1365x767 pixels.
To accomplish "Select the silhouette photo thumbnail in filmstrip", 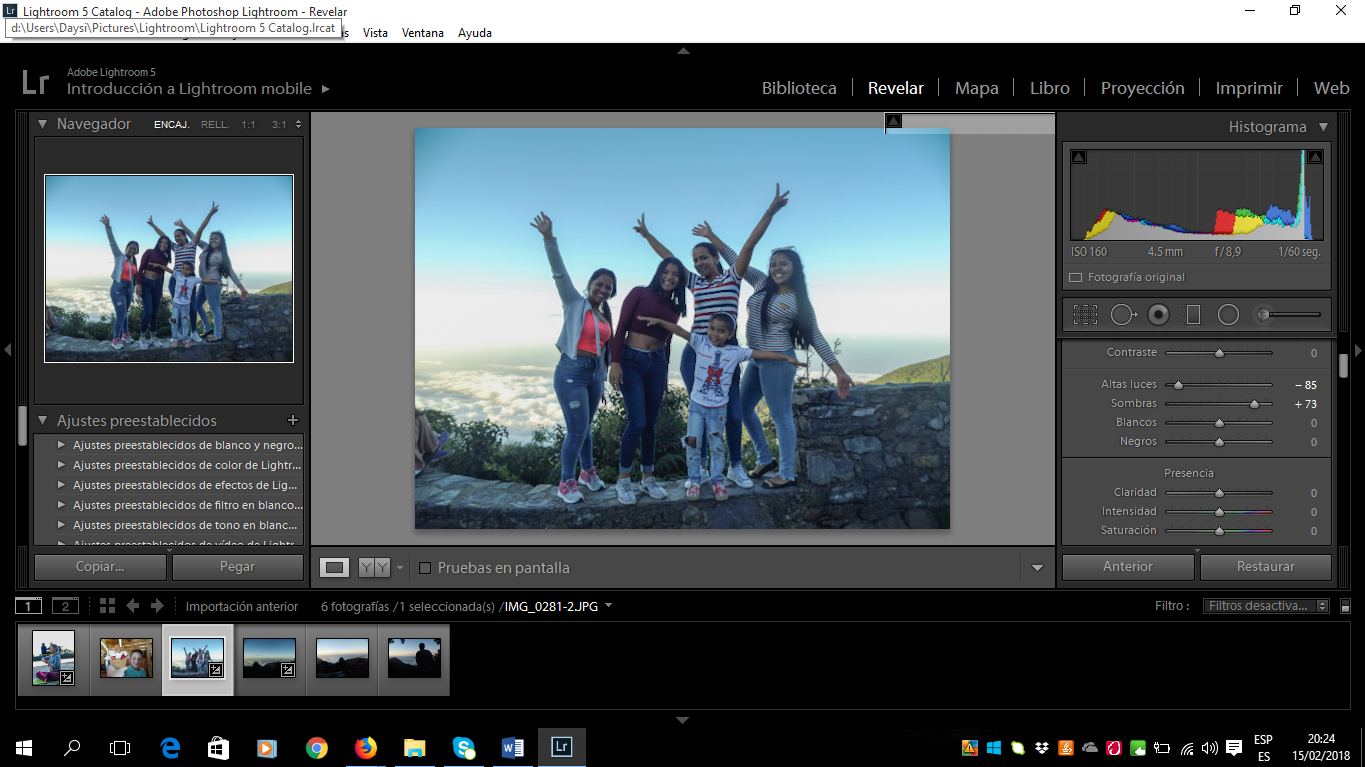I will point(414,658).
